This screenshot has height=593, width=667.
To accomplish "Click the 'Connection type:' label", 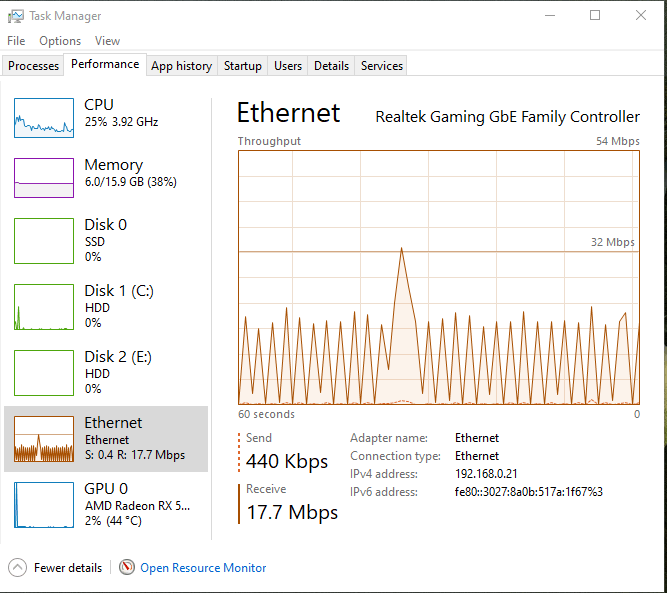I will (395, 456).
